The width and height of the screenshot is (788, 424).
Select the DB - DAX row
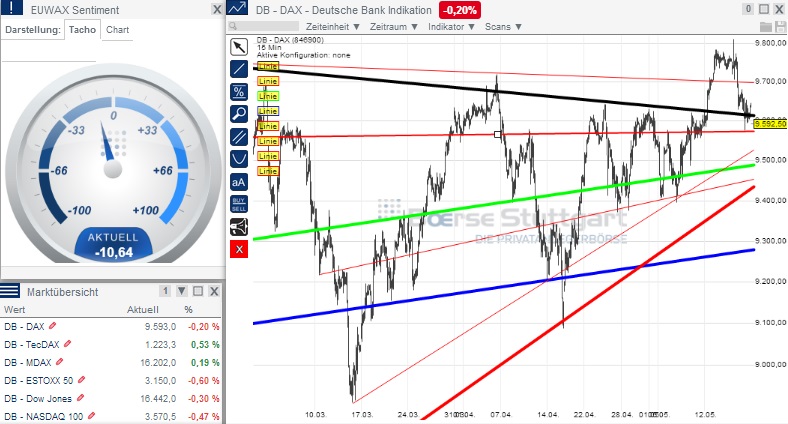click(x=111, y=327)
